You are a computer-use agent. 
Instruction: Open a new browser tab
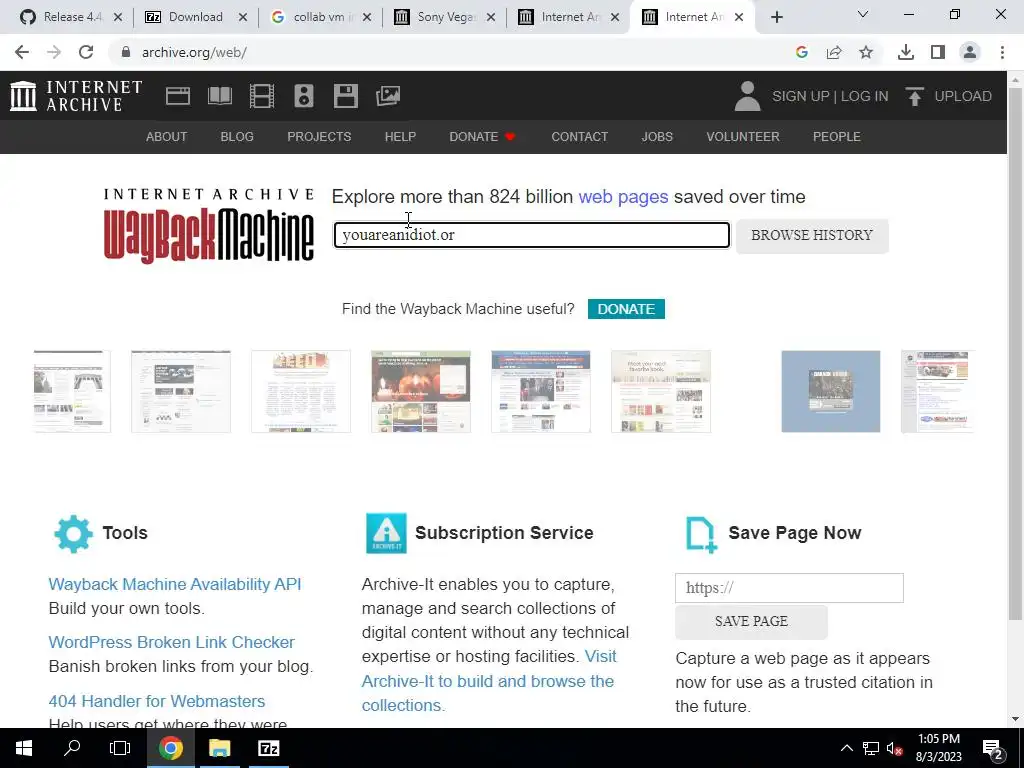776,17
